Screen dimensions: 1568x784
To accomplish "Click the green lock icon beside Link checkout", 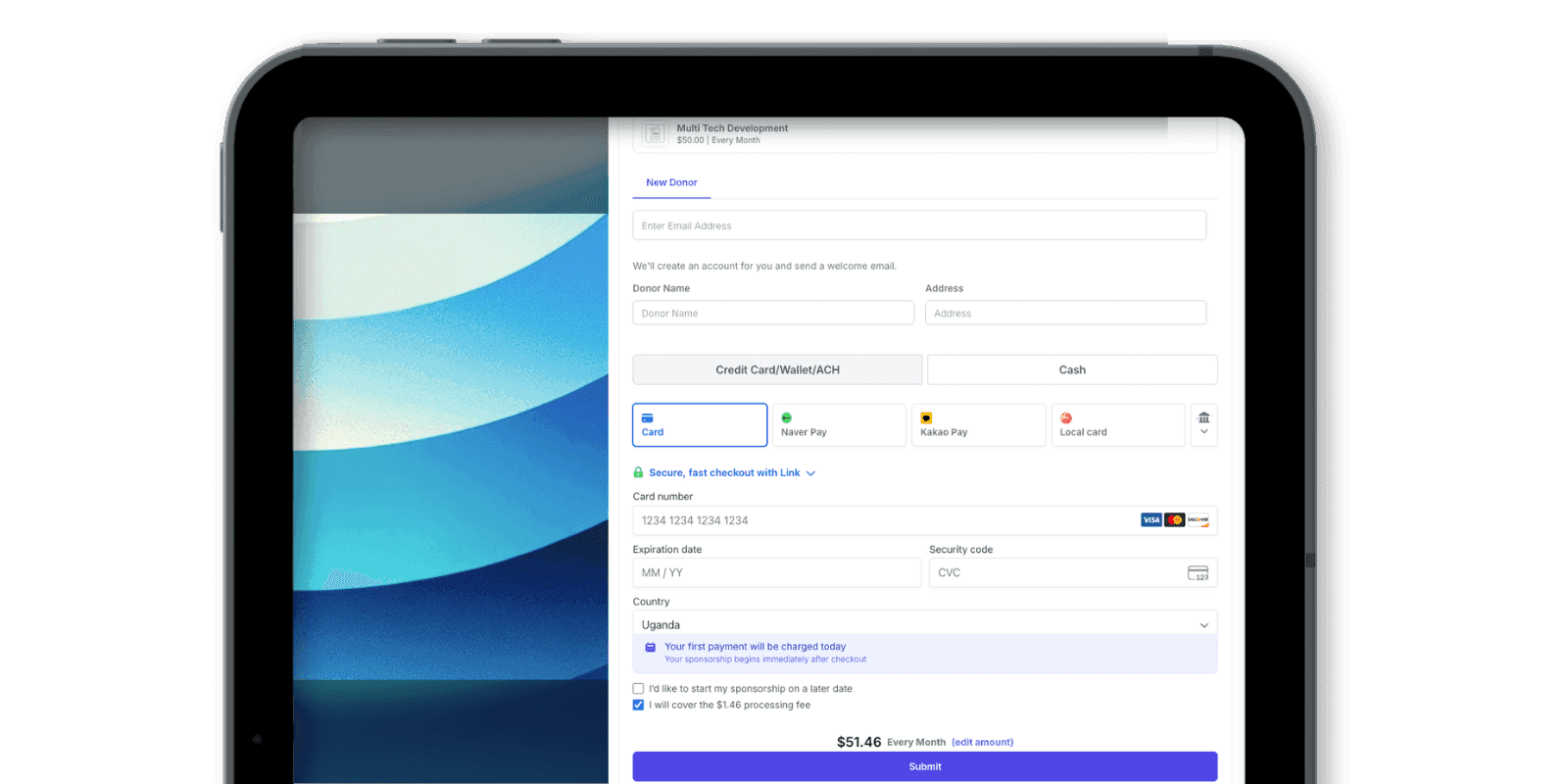I will point(638,472).
